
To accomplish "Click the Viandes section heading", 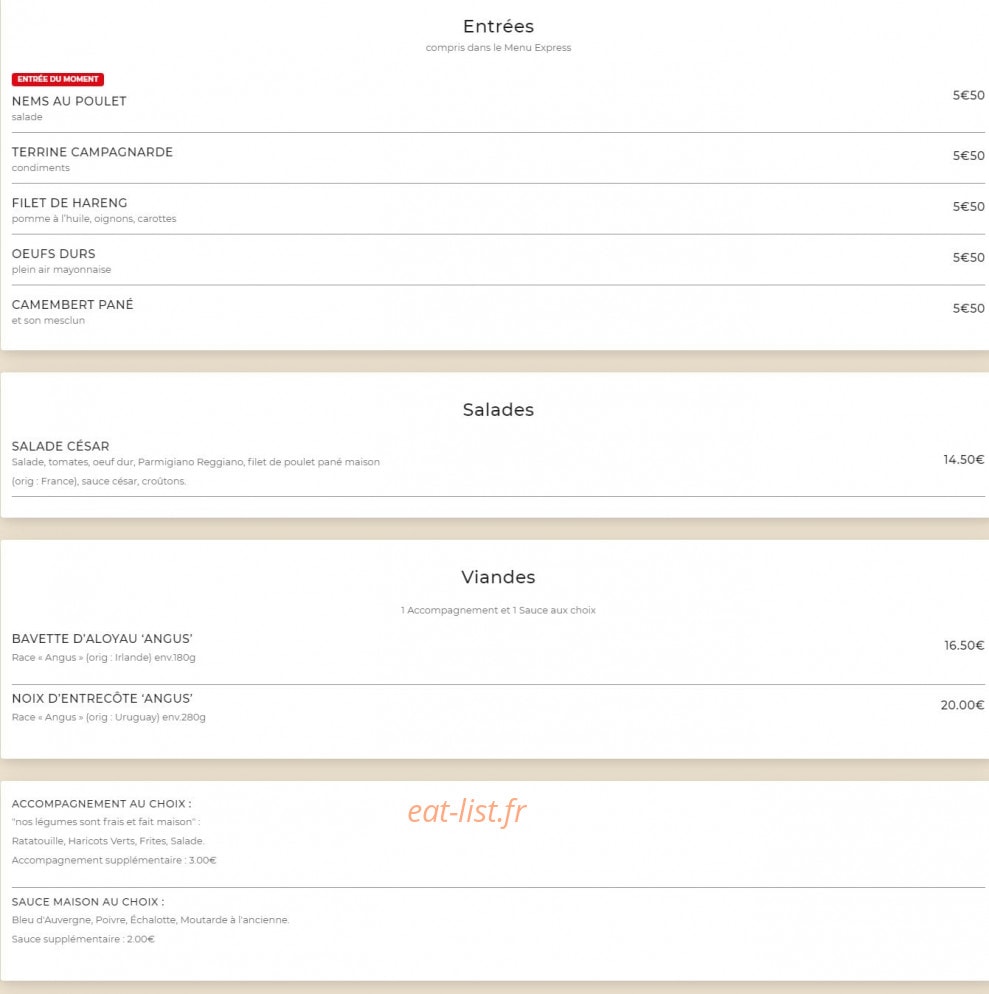I will point(498,577).
